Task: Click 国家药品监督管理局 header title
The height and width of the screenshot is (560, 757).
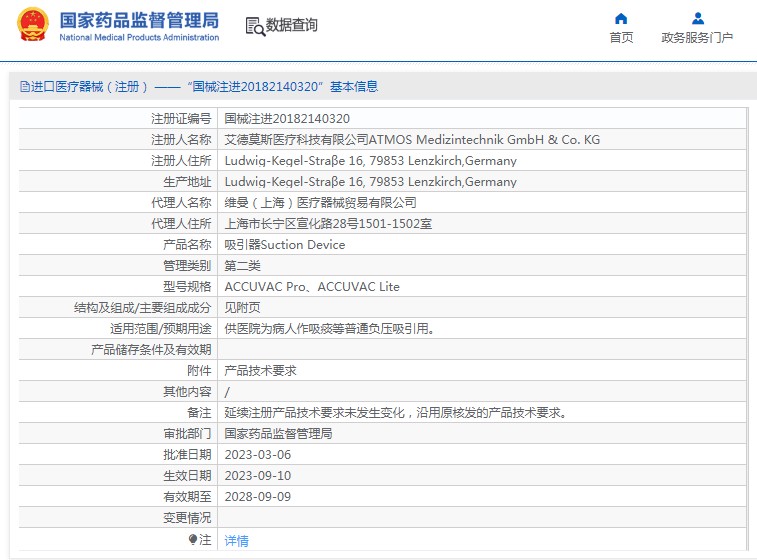Action: 139,20
